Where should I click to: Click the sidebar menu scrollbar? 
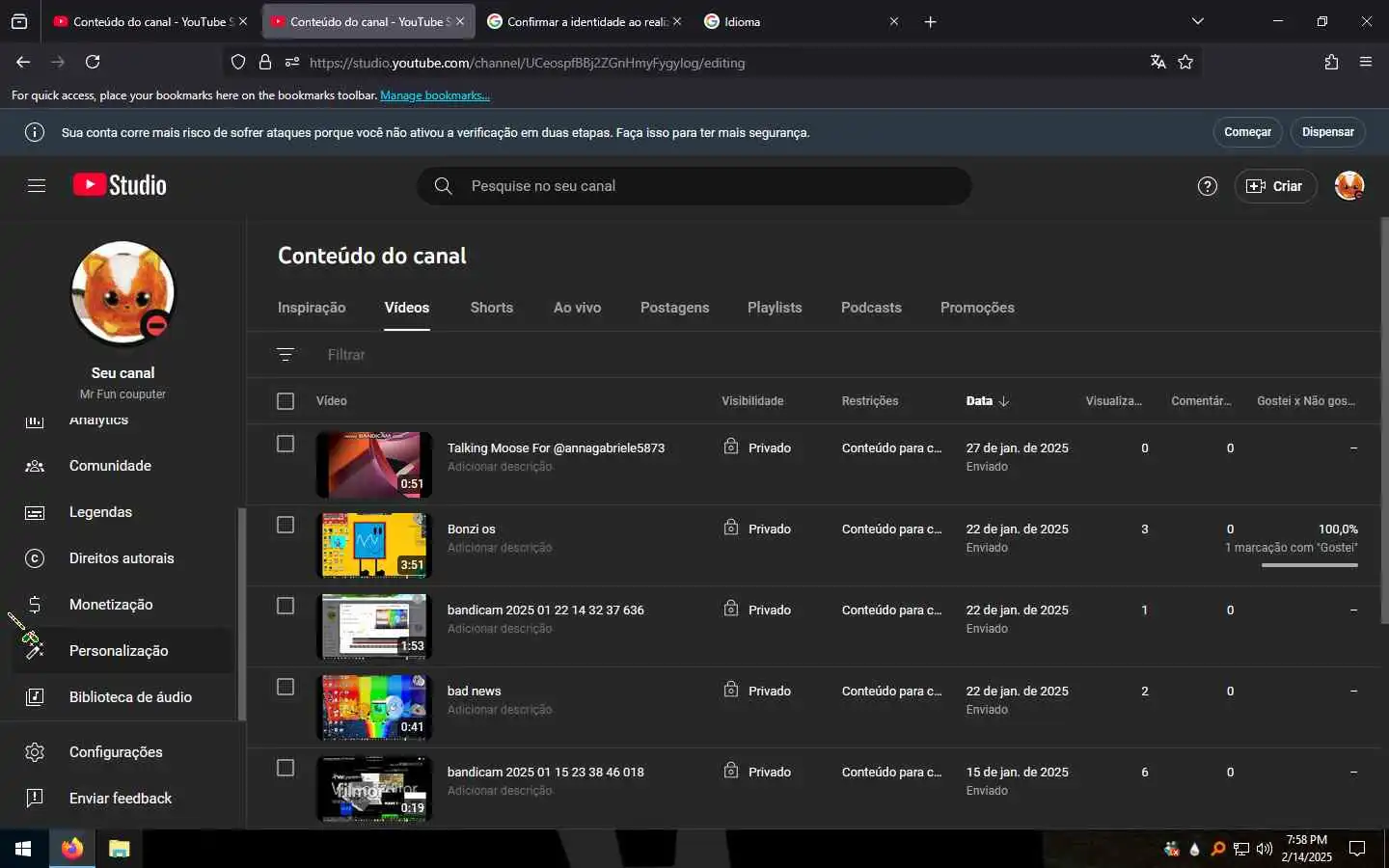click(242, 613)
